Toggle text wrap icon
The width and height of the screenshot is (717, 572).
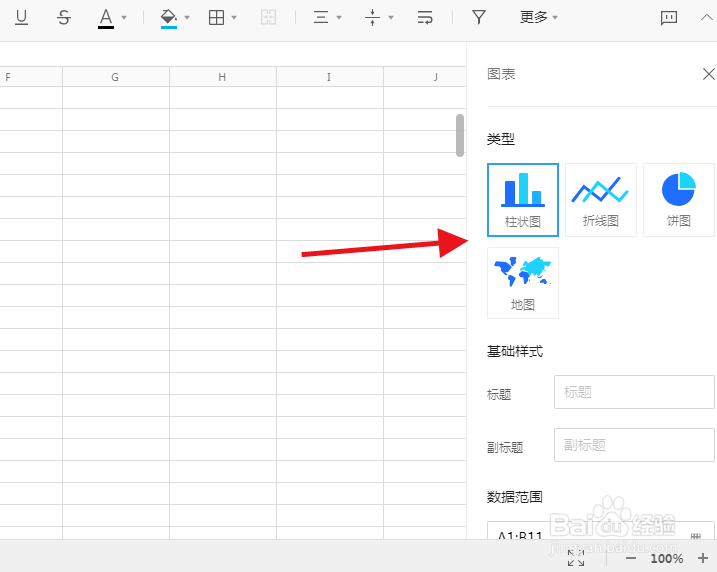tap(425, 17)
